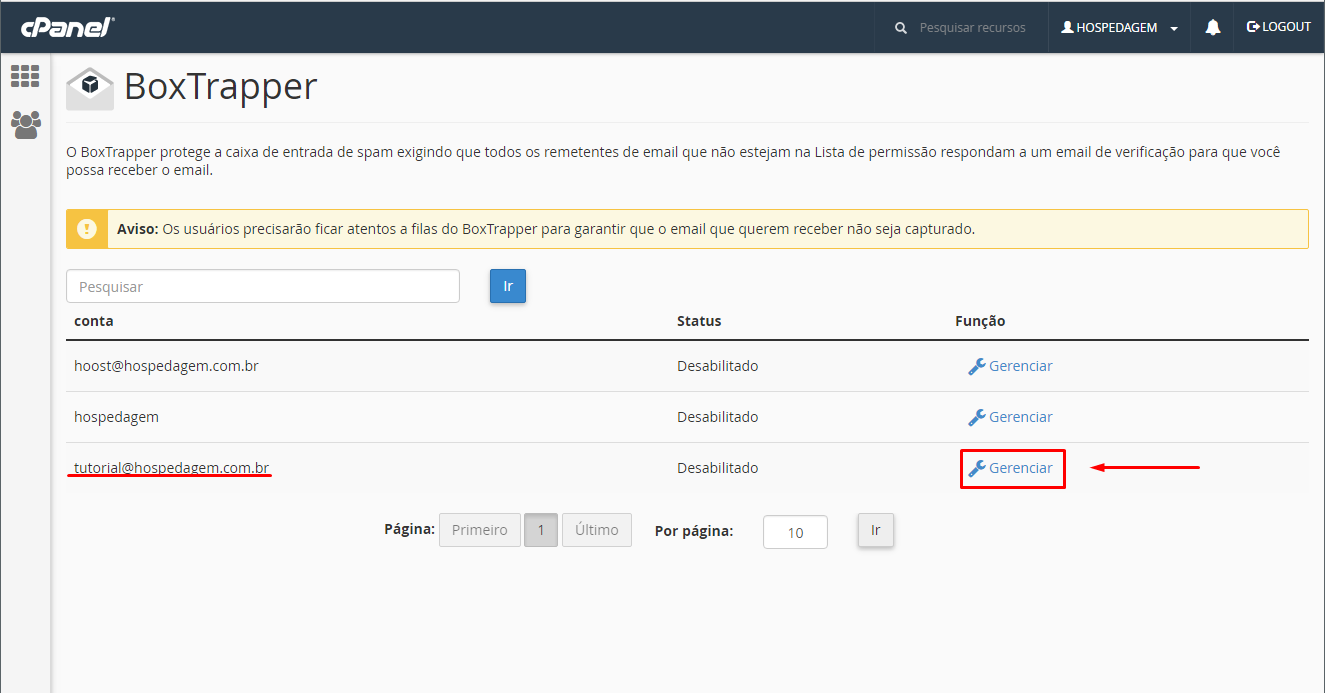Click the notifications bell icon
This screenshot has height=693, width=1325.
tap(1213, 27)
